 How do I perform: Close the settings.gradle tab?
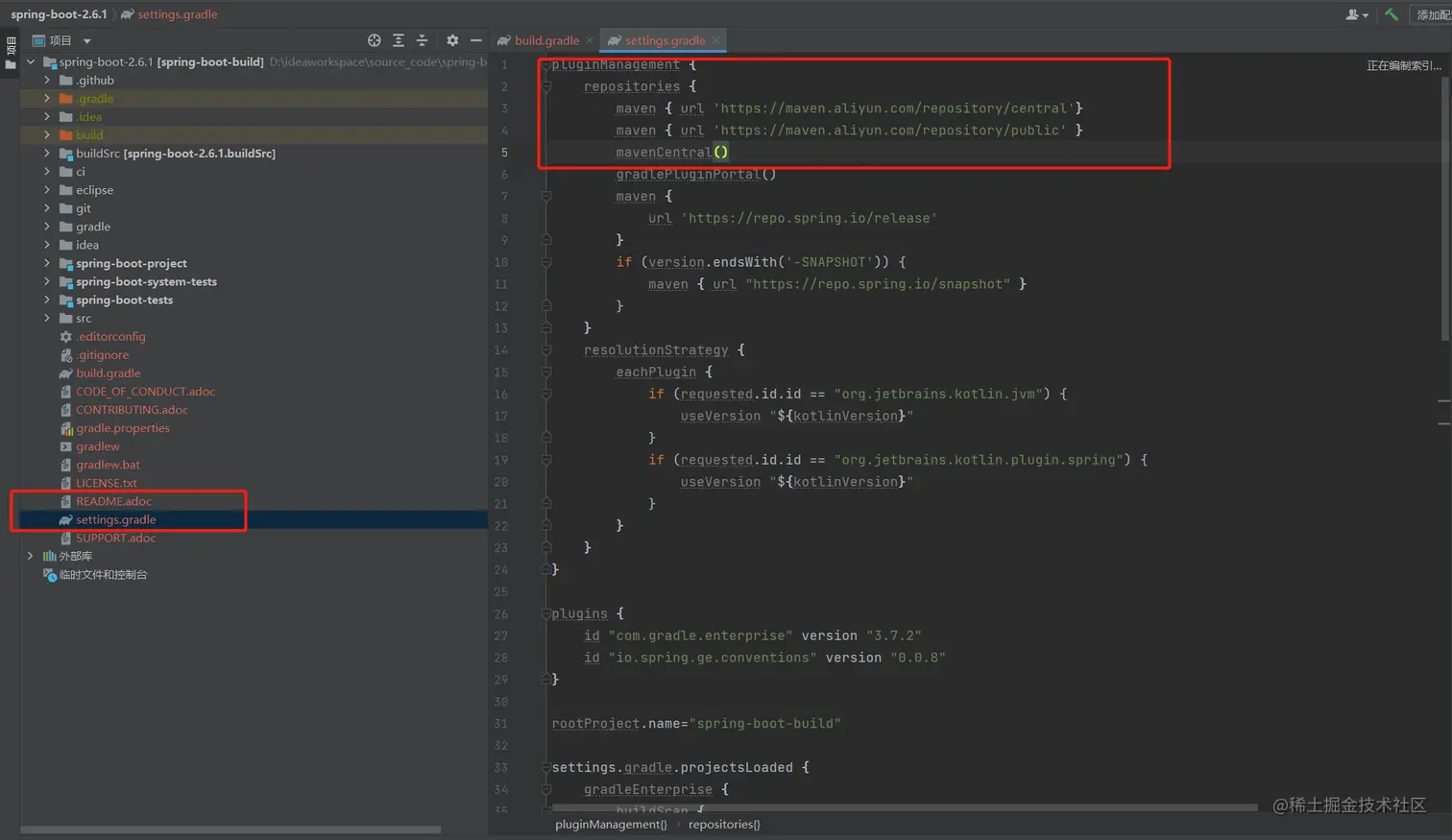point(716,40)
